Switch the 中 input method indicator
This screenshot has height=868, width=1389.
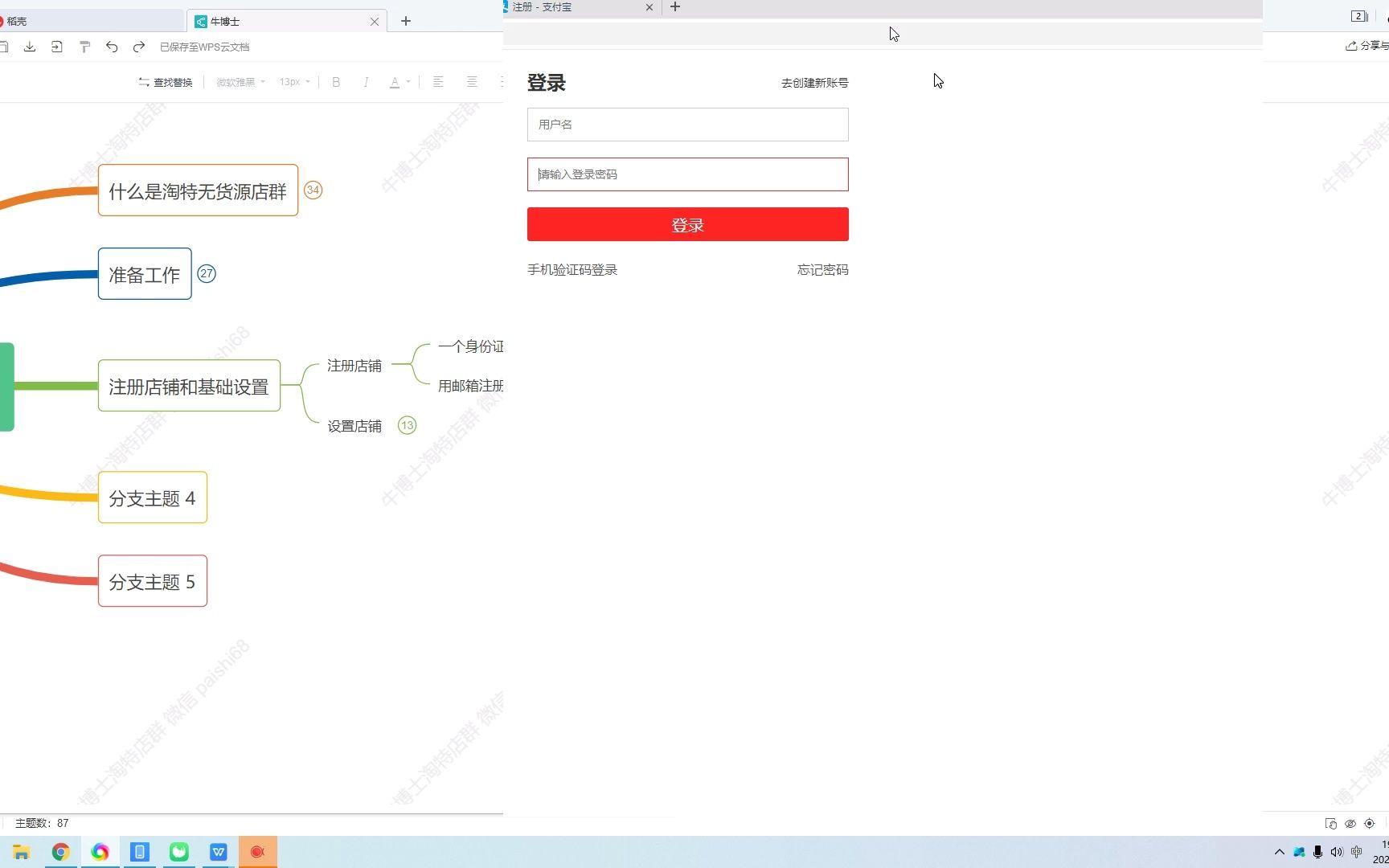pos(1357,852)
